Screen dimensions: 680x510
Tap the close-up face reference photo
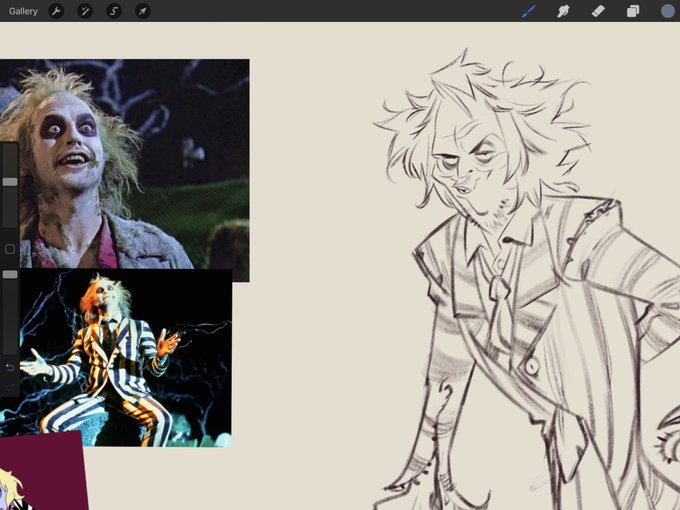[124, 164]
